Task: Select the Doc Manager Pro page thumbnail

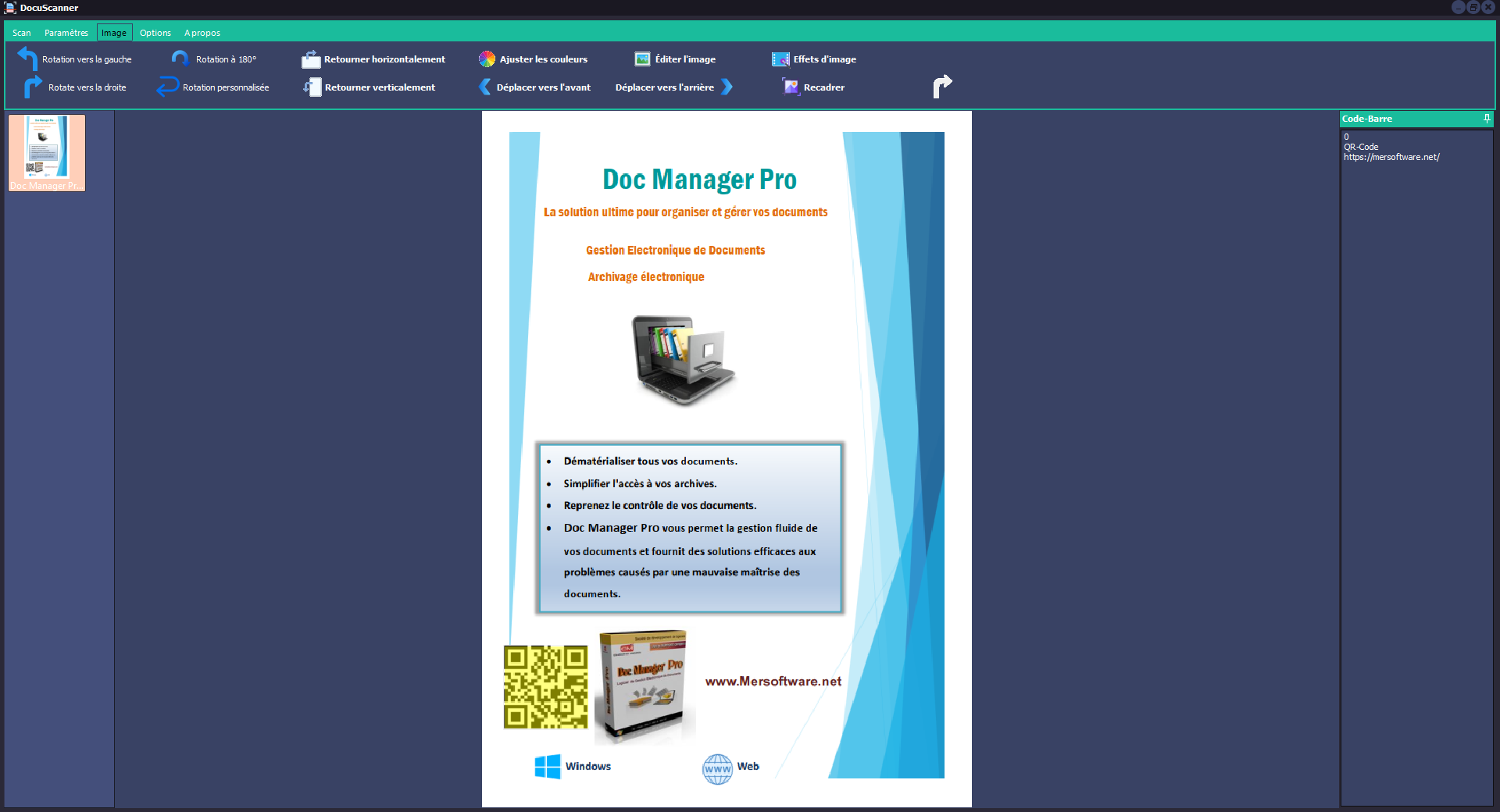Action: point(47,152)
